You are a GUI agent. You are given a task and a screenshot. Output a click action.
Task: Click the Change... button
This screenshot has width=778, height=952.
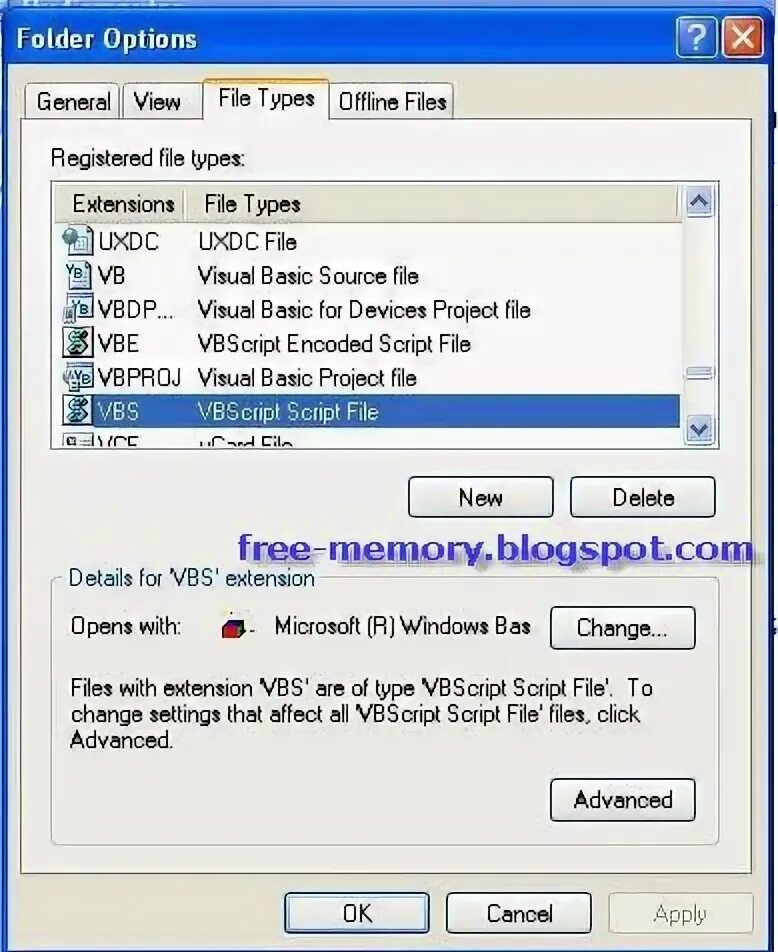coord(623,628)
